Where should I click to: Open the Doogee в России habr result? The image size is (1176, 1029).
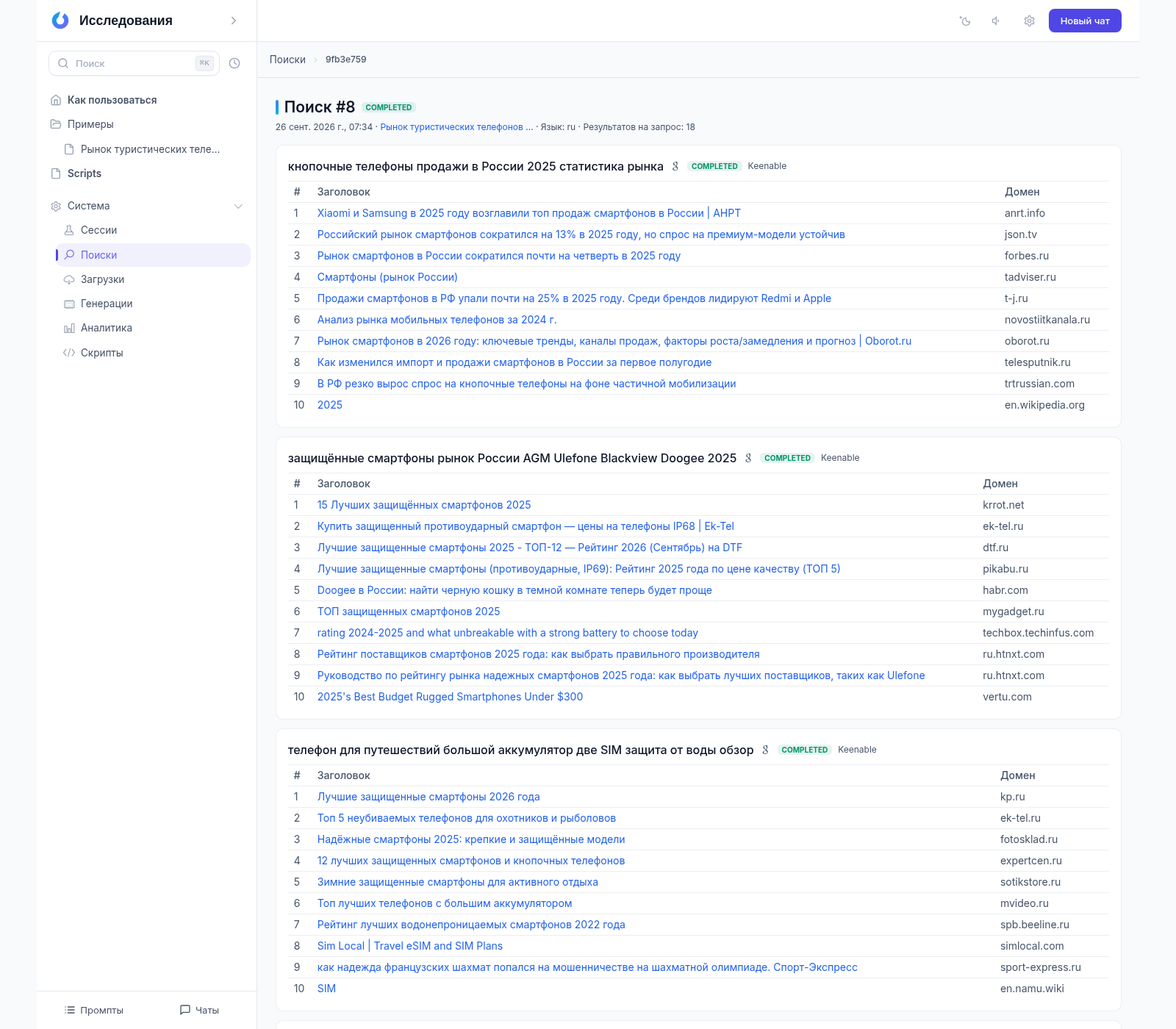(514, 590)
